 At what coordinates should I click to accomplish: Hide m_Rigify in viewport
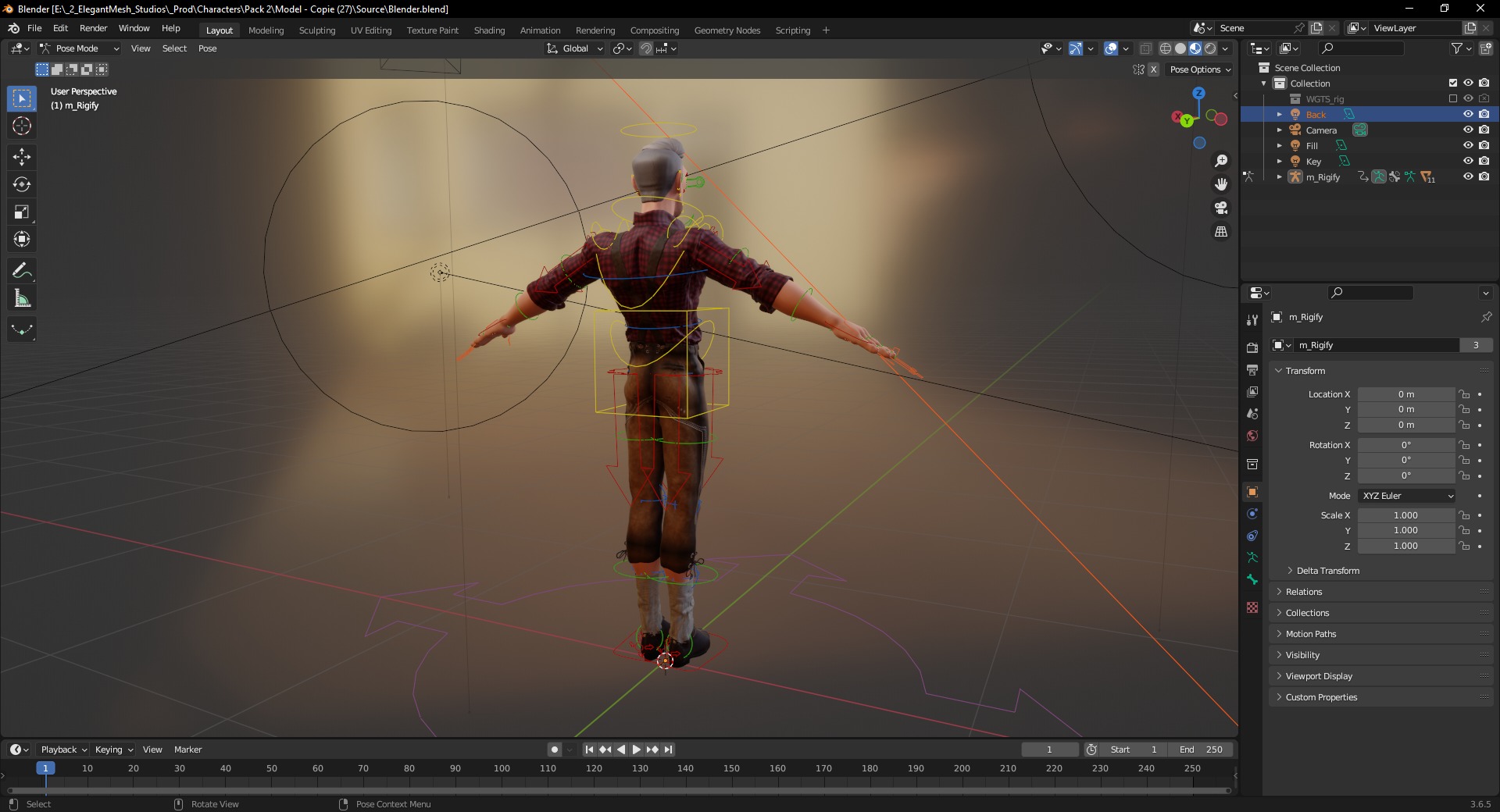tap(1468, 177)
